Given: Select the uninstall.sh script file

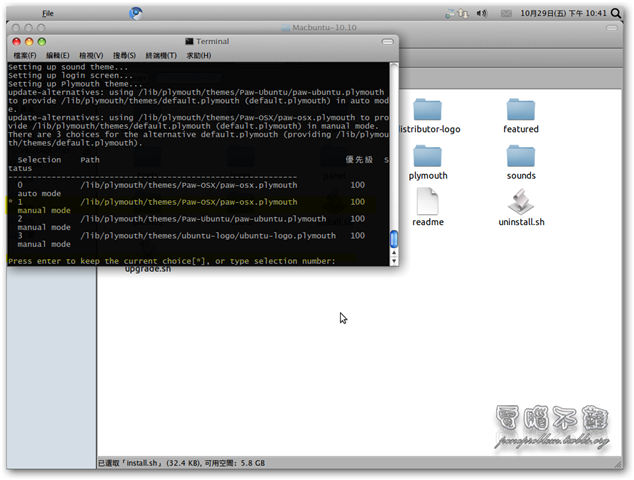Looking at the screenshot, I should tap(520, 203).
